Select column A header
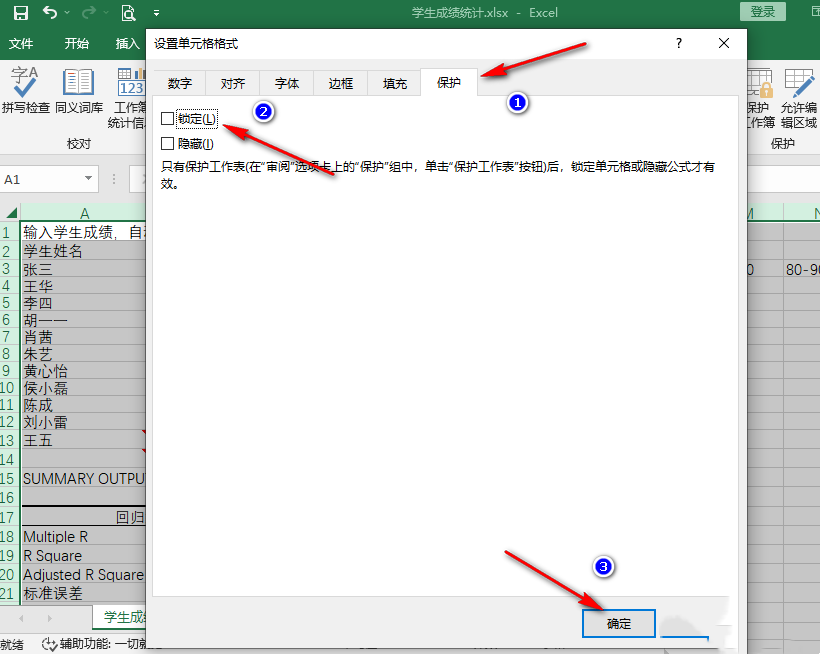Image resolution: width=820 pixels, height=654 pixels. coord(84,213)
